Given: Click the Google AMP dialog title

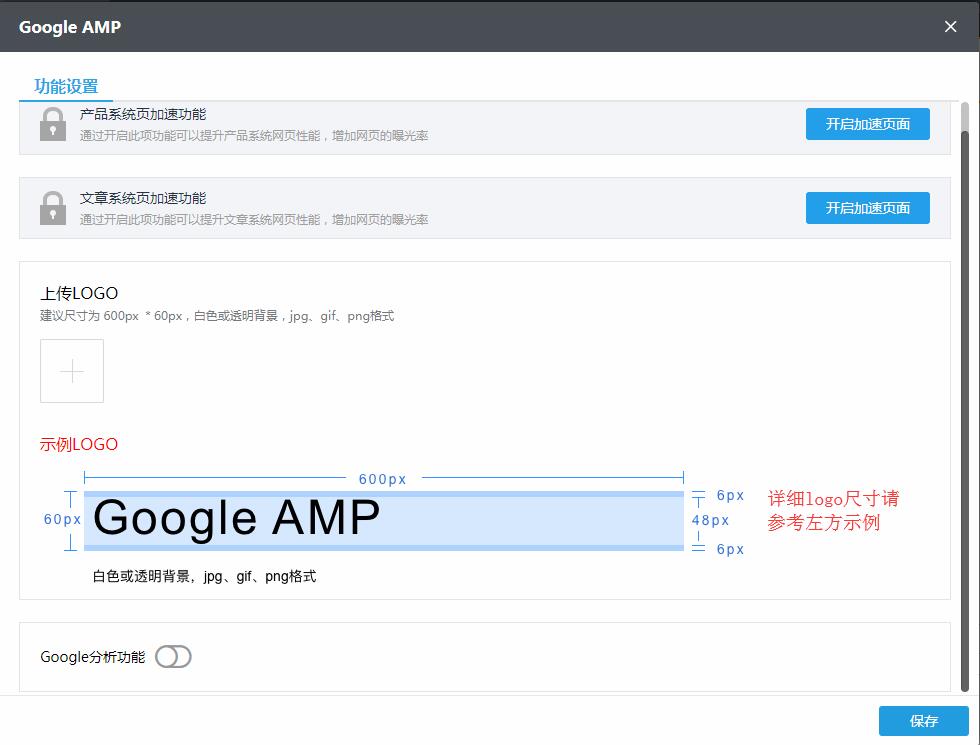Looking at the screenshot, I should pos(70,27).
